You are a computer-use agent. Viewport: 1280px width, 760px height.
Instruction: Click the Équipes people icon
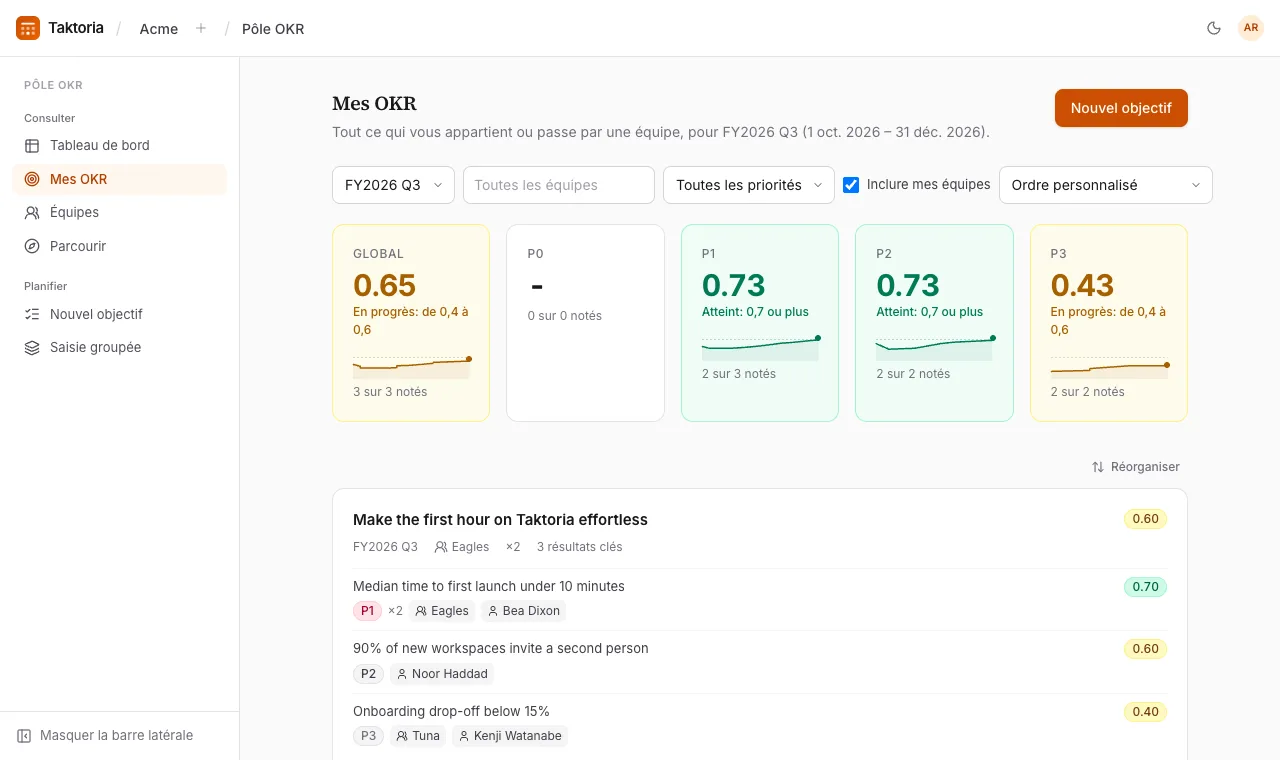click(x=32, y=212)
